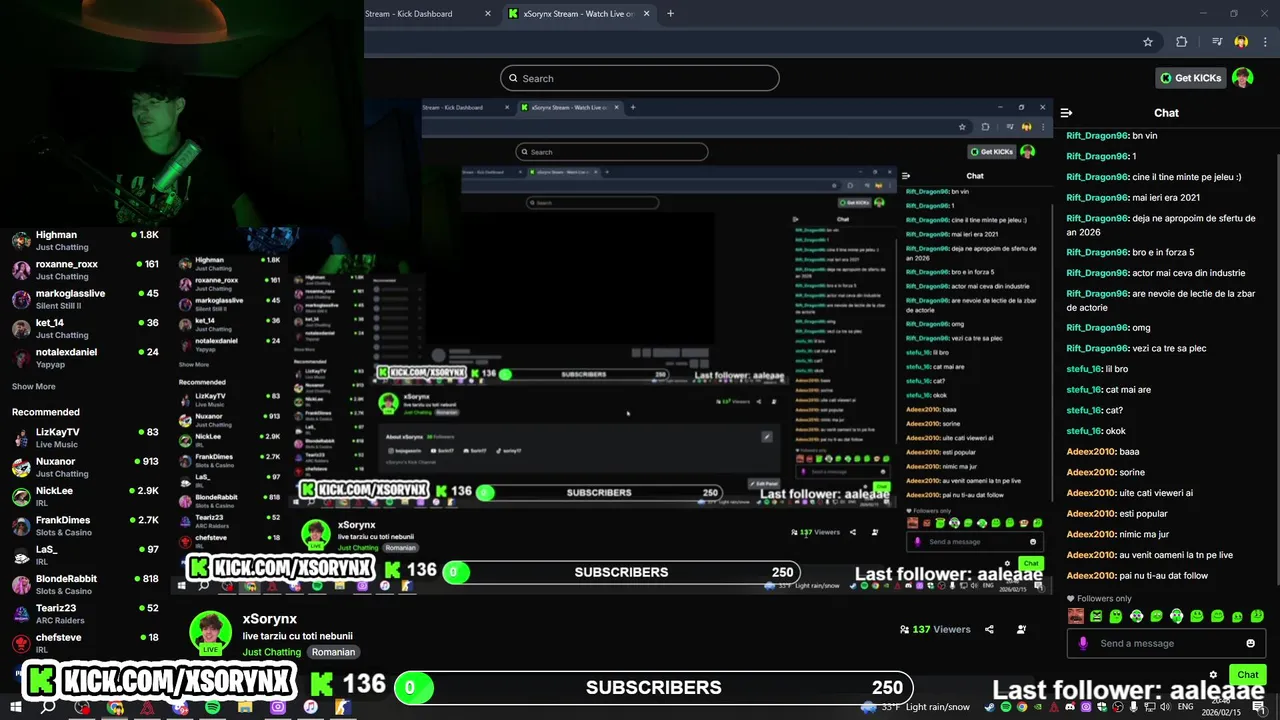Viewport: 1280px width, 720px height.
Task: Open Chrome from the taskbar
Action: click(x=114, y=707)
